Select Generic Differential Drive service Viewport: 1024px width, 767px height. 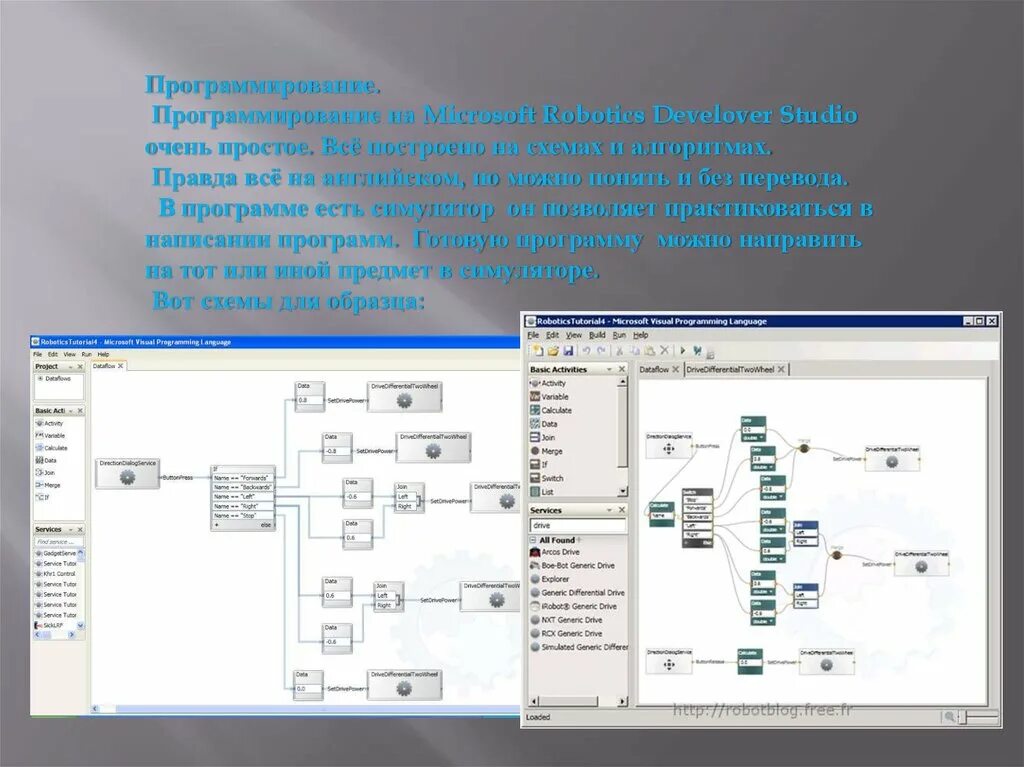[577, 593]
